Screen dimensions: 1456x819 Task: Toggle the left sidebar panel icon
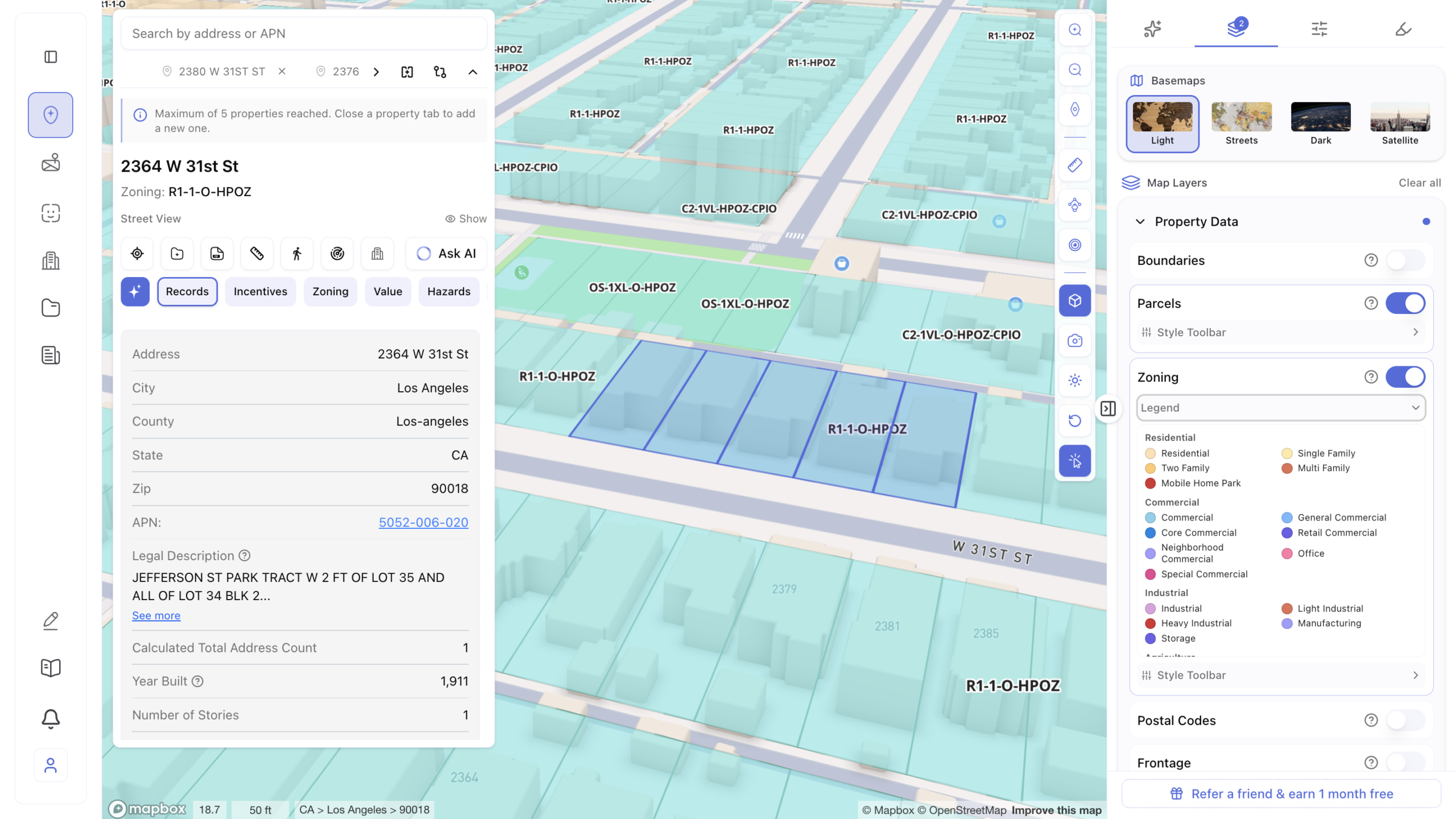pos(51,57)
